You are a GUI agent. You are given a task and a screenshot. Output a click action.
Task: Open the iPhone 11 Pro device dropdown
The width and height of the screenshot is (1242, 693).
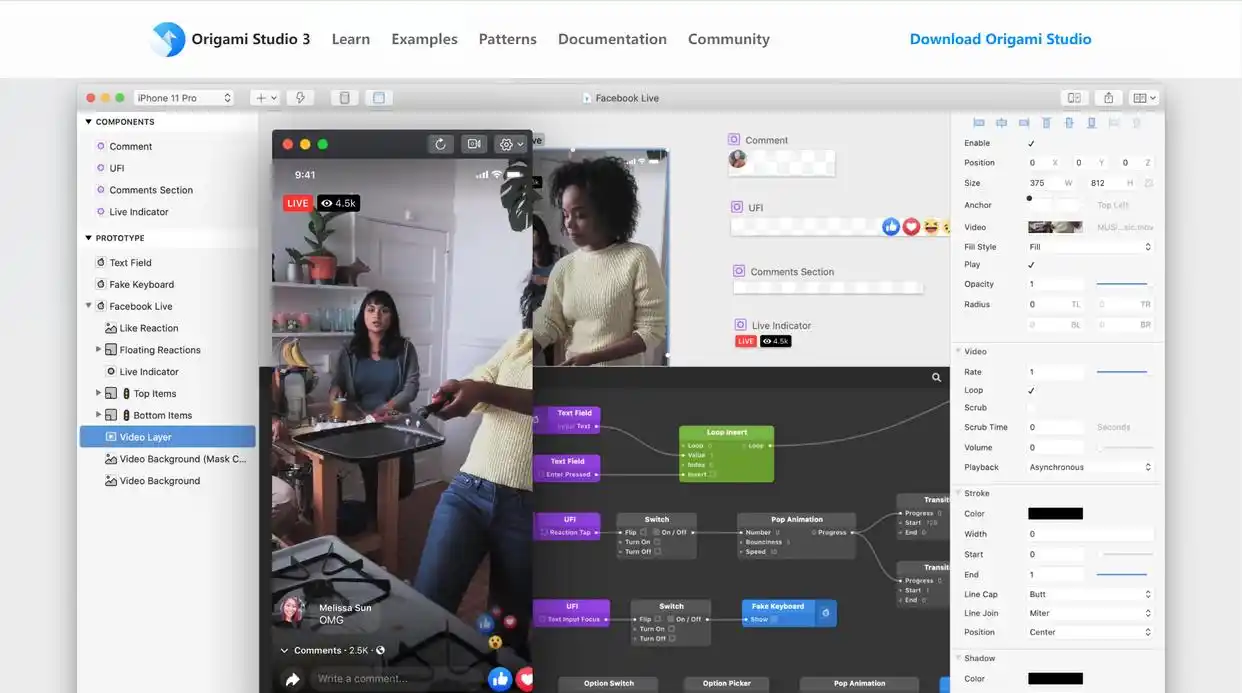pyautogui.click(x=184, y=98)
